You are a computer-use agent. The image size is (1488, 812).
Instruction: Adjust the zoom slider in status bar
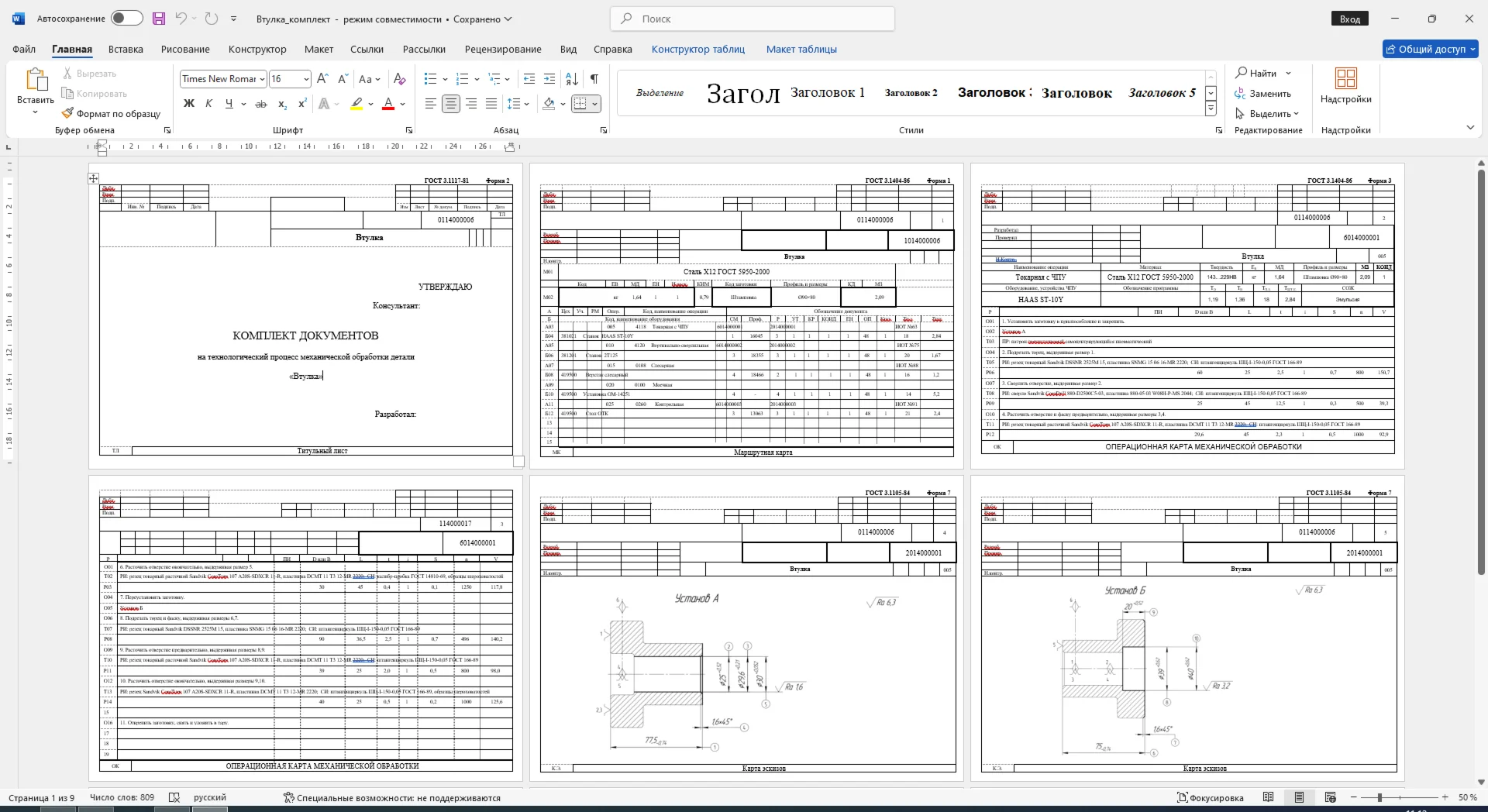(x=1379, y=797)
